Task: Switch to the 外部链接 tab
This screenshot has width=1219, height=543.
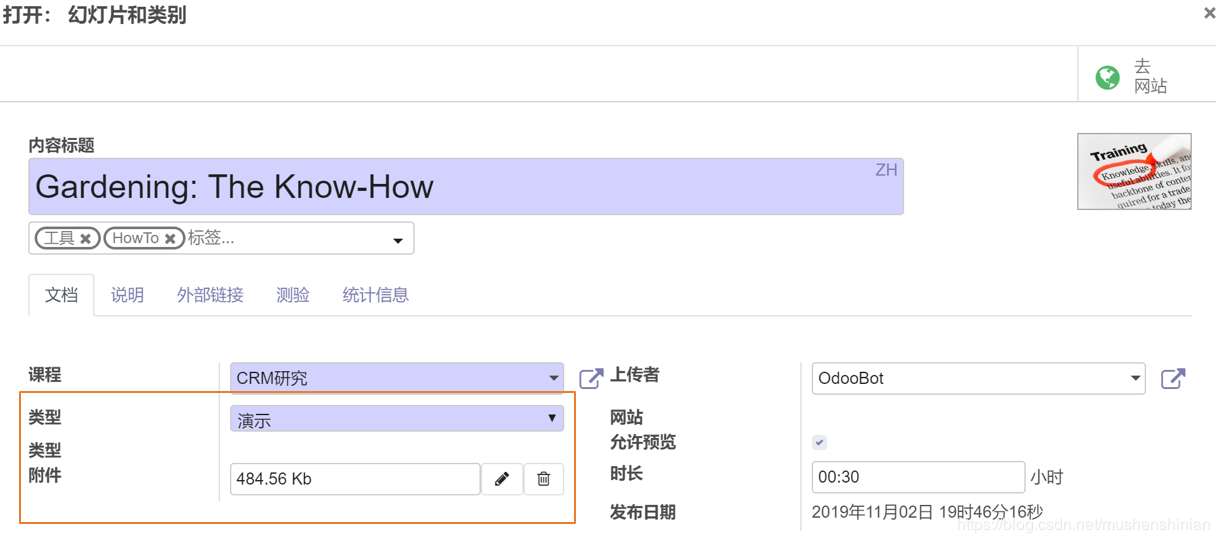Action: [x=210, y=295]
